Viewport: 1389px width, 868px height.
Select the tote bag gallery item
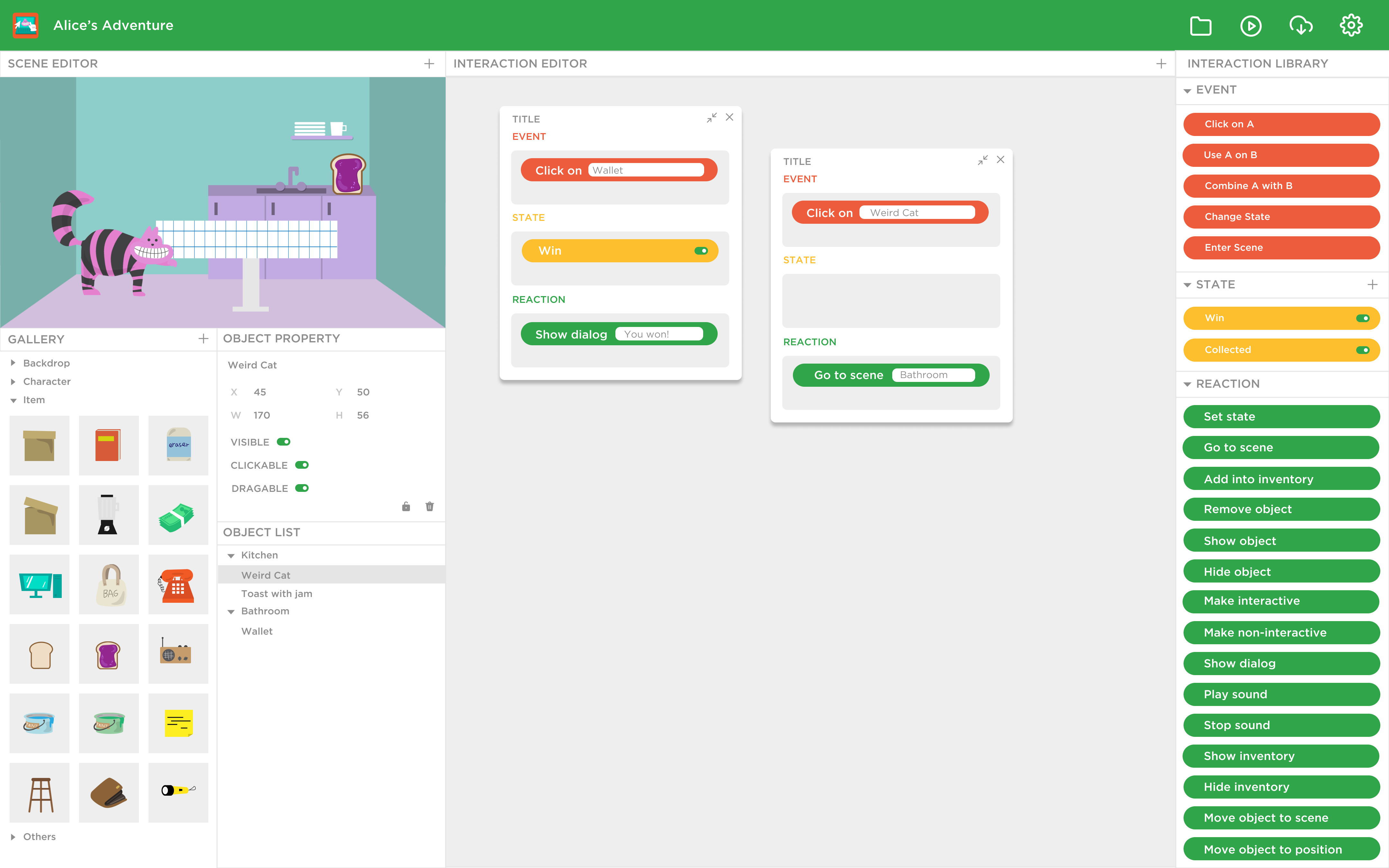(x=109, y=584)
